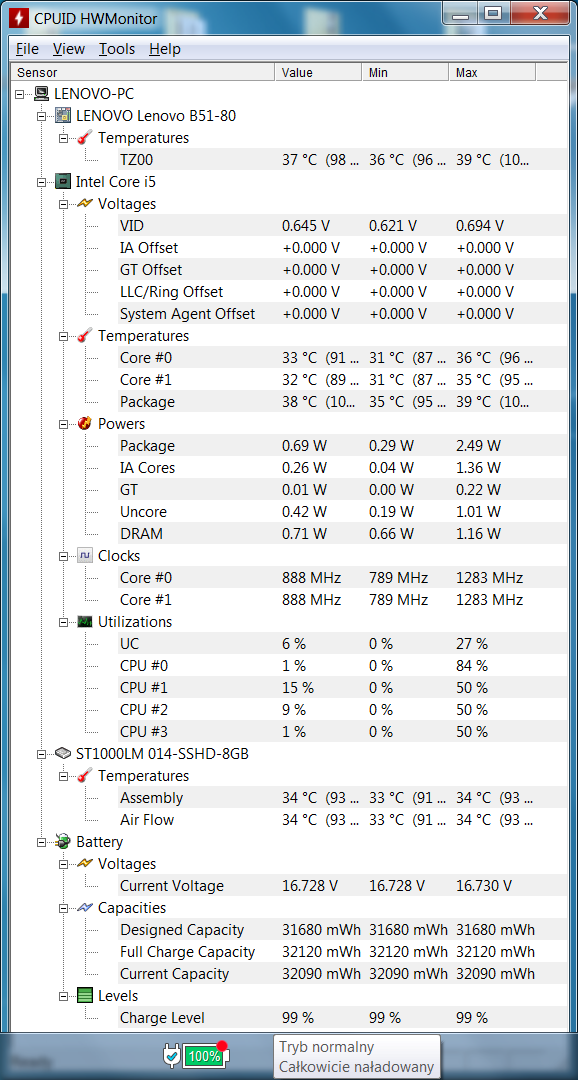This screenshot has width=578, height=1080.
Task: Click the Intel Core i5 processor chip icon
Action: (x=63, y=182)
